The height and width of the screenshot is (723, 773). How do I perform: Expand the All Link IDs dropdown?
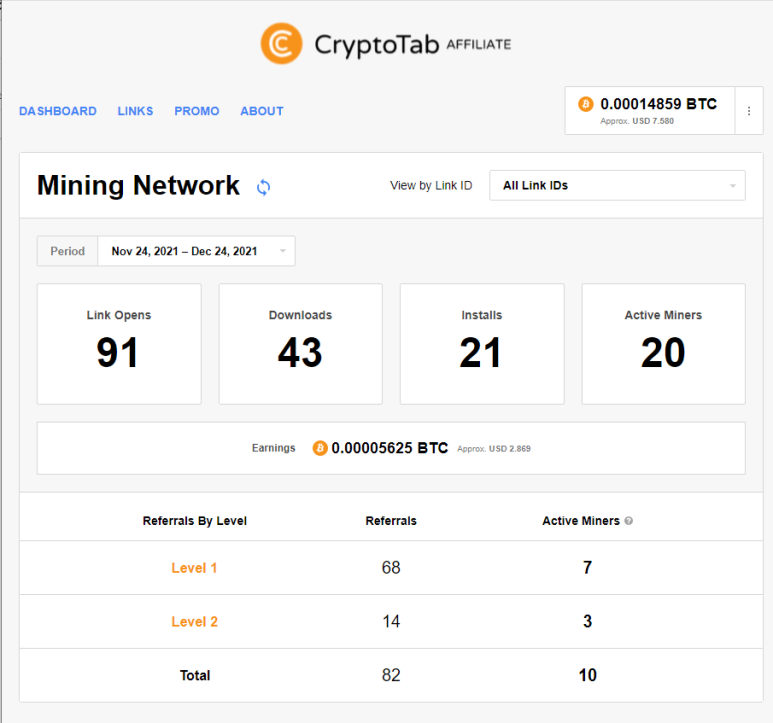pyautogui.click(x=617, y=185)
